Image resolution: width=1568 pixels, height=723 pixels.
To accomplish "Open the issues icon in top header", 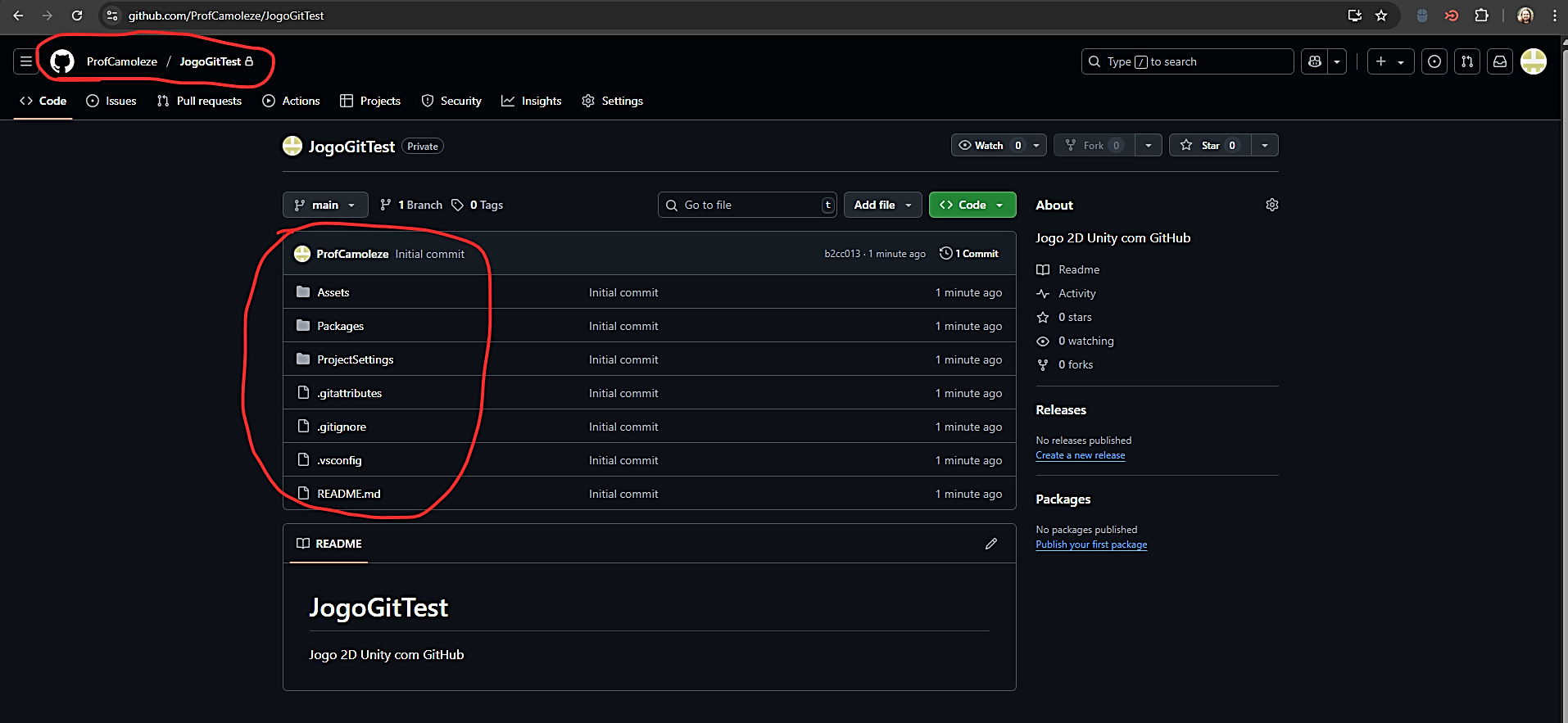I will (x=1434, y=61).
